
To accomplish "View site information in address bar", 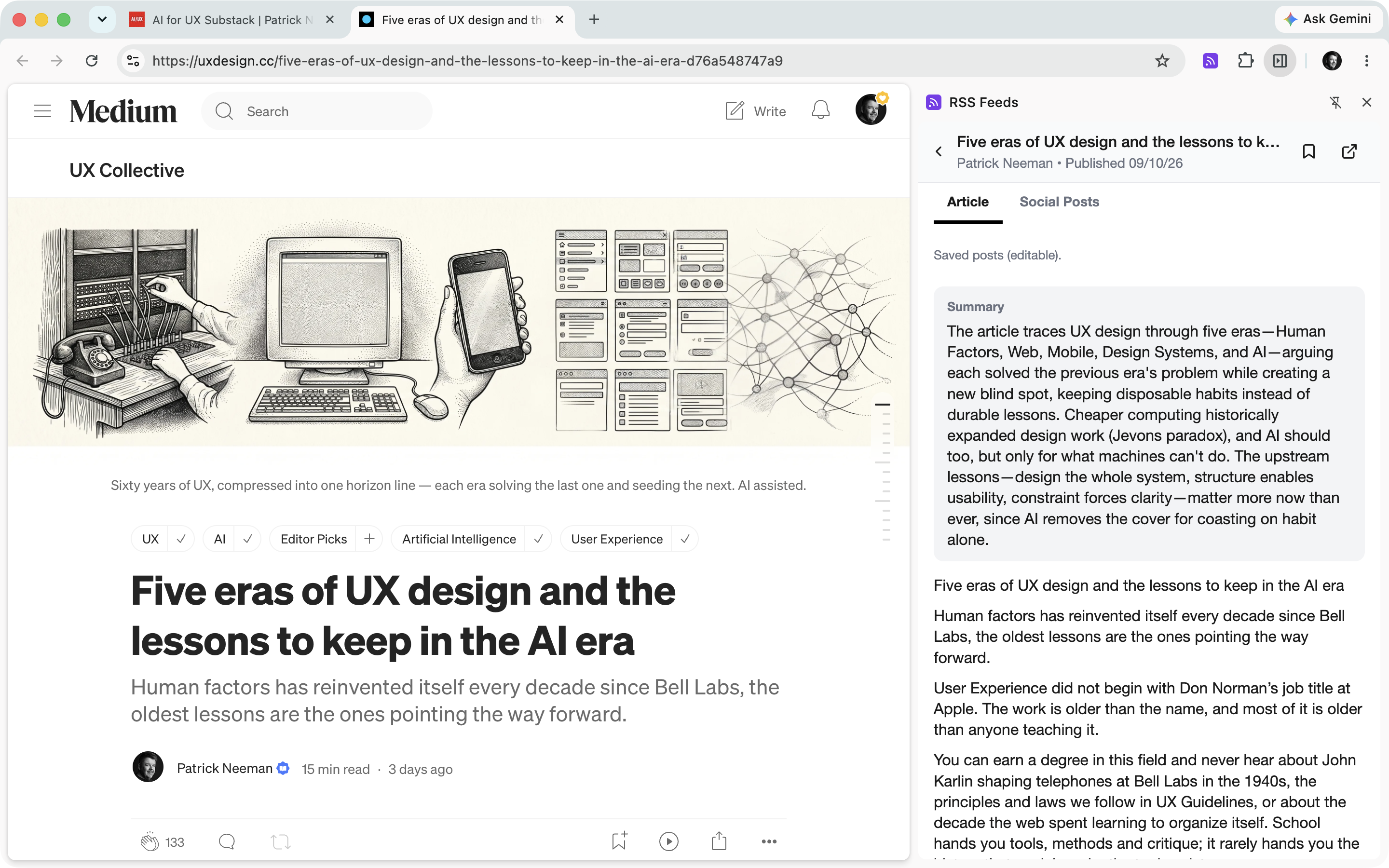I will click(133, 61).
